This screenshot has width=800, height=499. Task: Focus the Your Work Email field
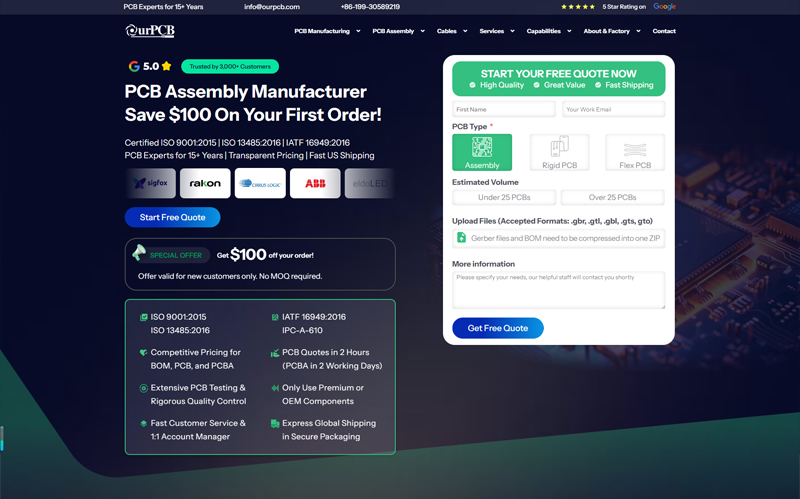614,109
